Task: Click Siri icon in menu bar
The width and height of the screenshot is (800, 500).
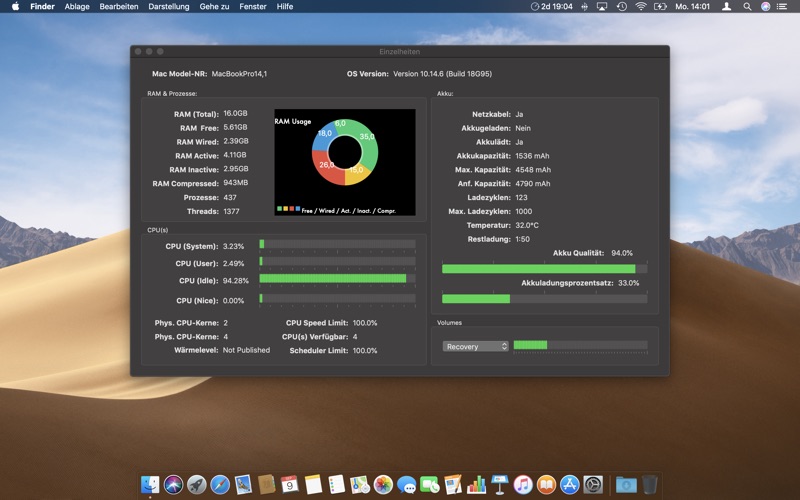Action: pos(765,6)
